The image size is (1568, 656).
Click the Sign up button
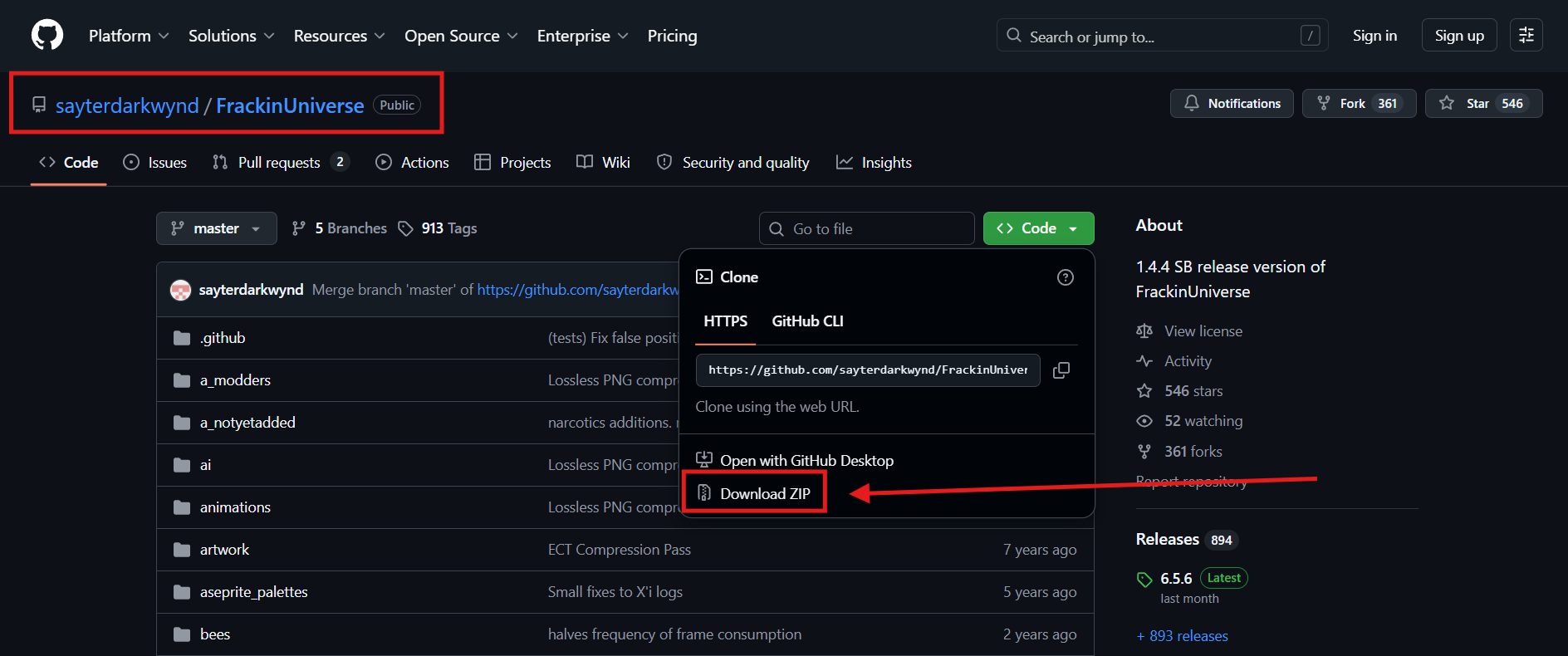coord(1459,36)
